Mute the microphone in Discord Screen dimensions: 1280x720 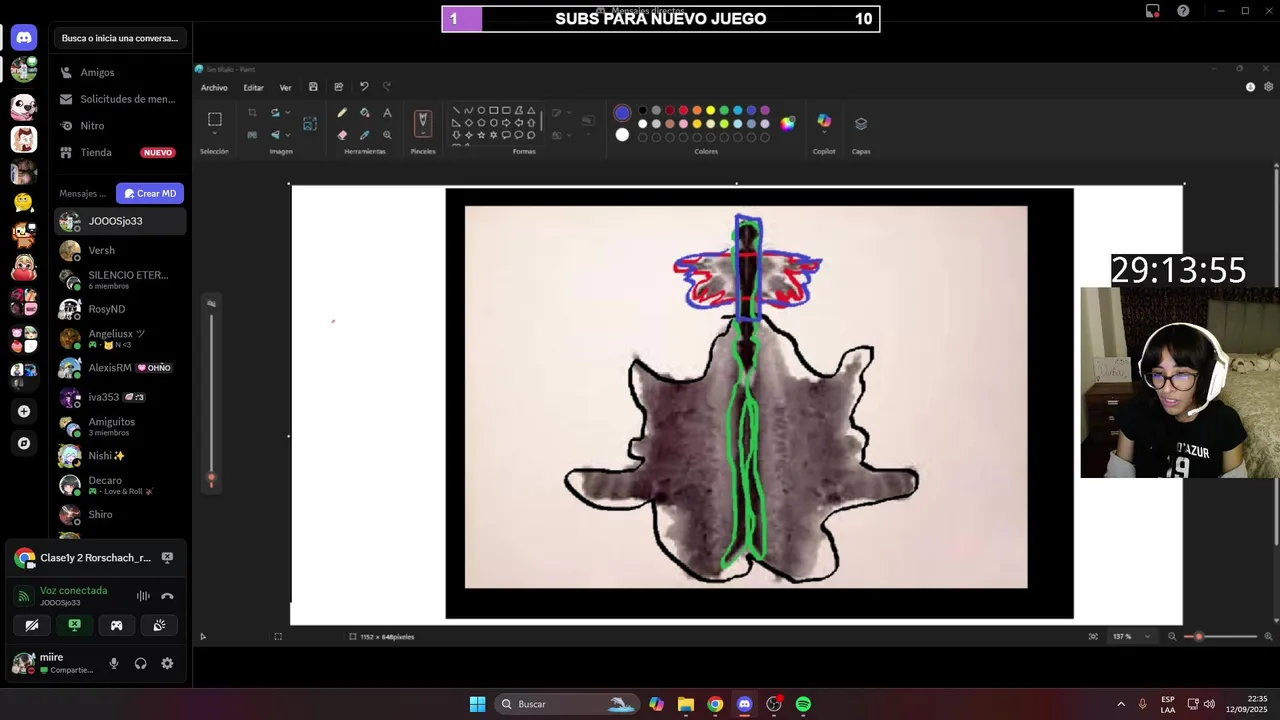114,663
